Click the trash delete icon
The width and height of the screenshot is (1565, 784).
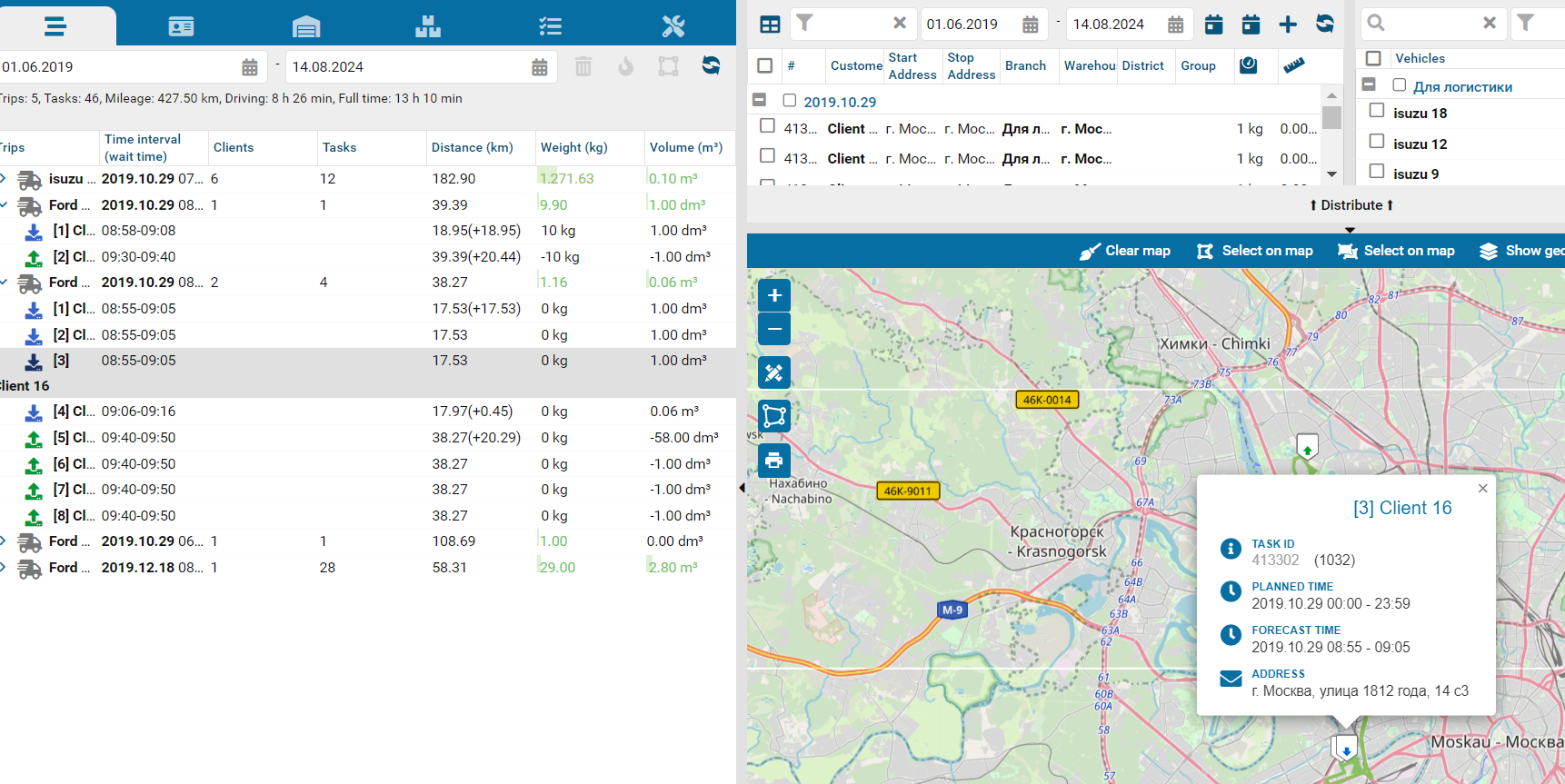[x=583, y=66]
